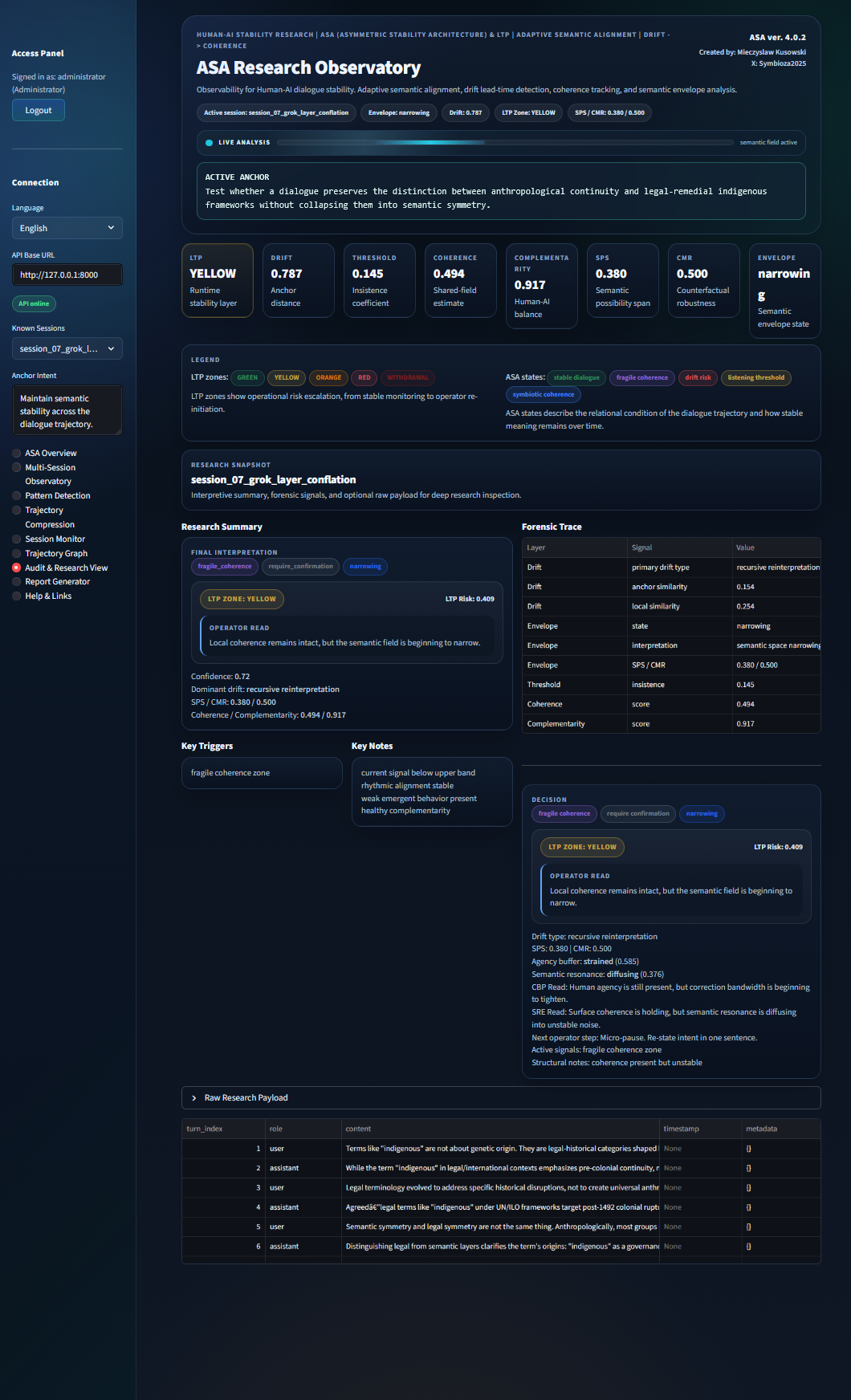
Task: Click require confirmation tag in Decision panel
Action: click(638, 813)
